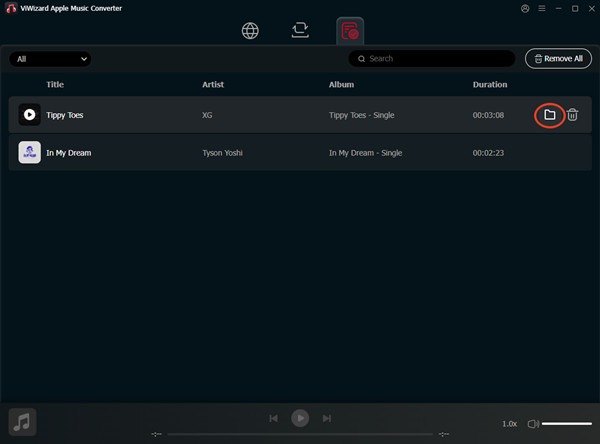The width and height of the screenshot is (600, 444).
Task: Click artist name Tyson Yoshi
Action: [x=222, y=153]
